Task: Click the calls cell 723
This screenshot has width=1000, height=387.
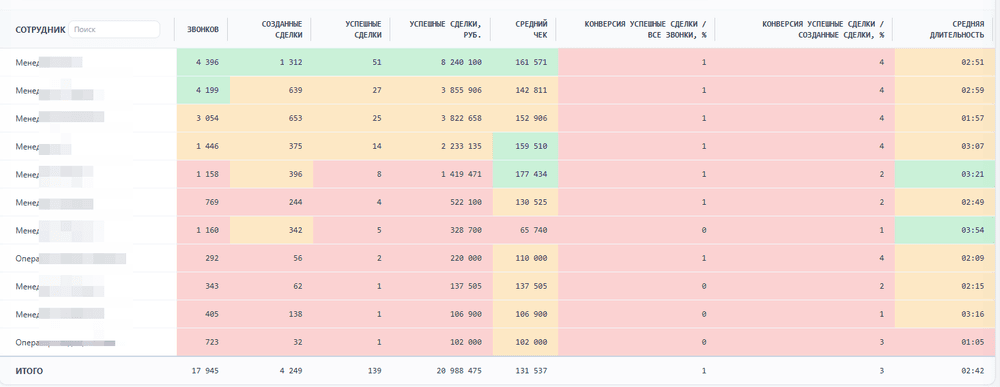Action: pyautogui.click(x=203, y=342)
